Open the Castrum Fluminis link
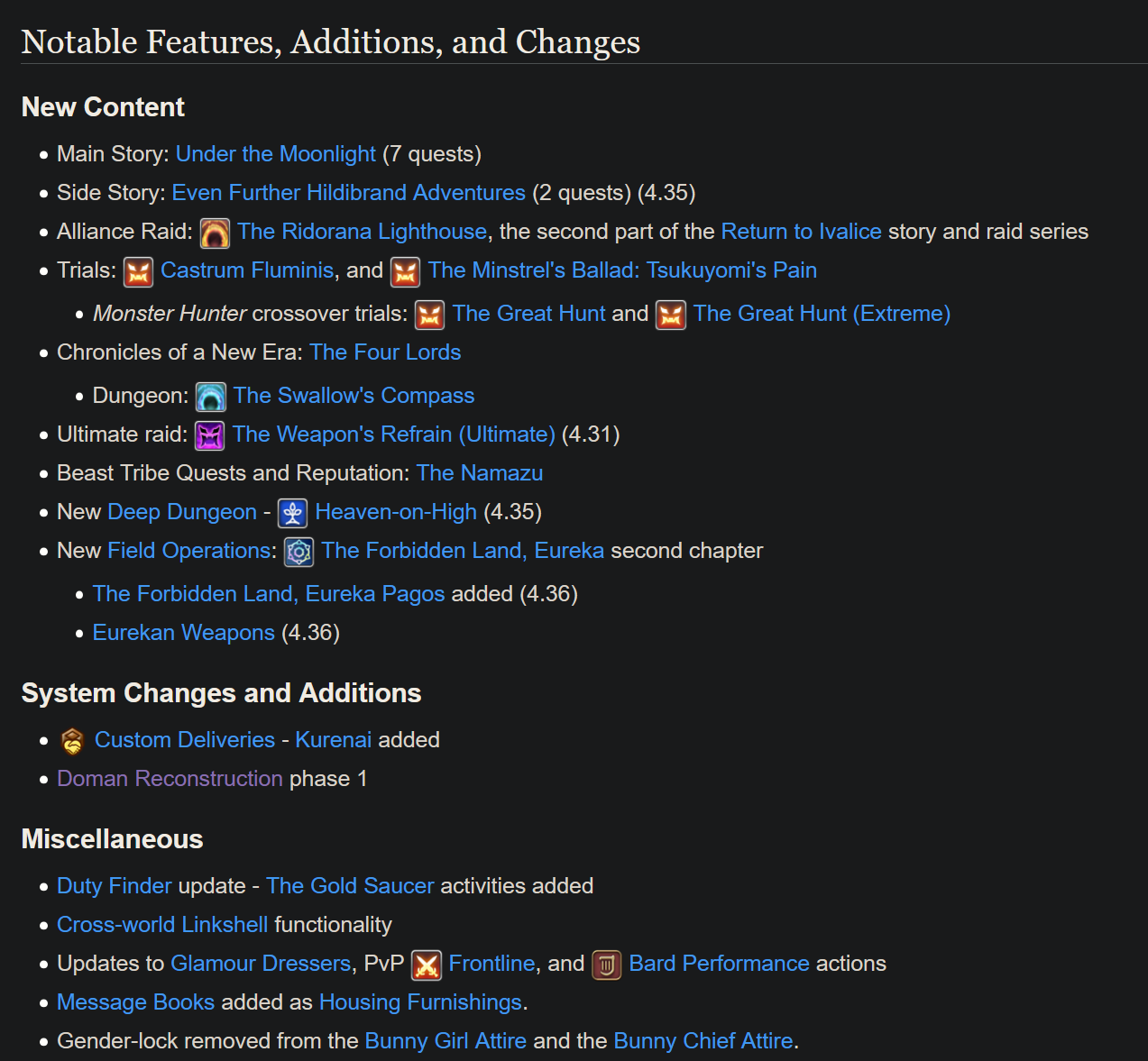1148x1061 pixels. 247,270
